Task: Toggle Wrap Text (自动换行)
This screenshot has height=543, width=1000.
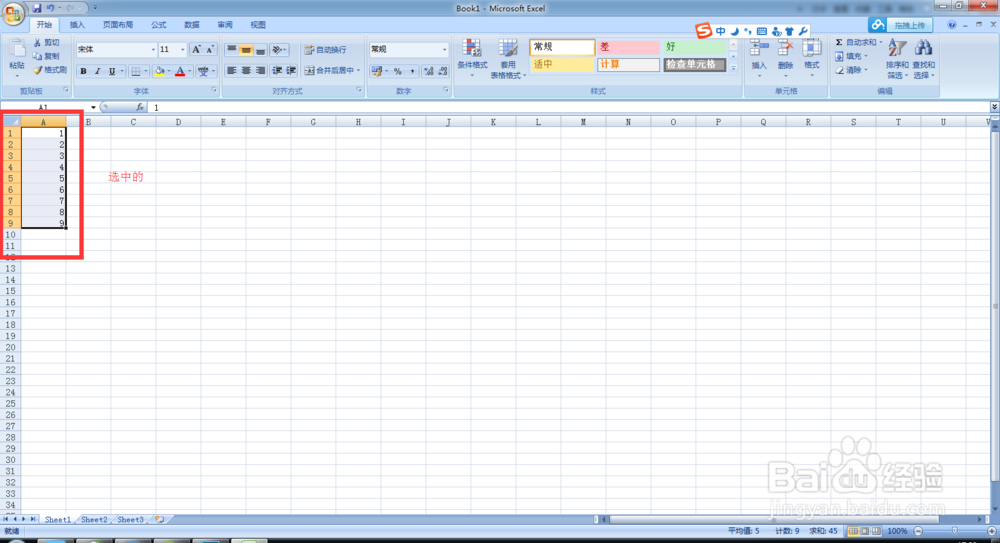Action: pyautogui.click(x=326, y=49)
